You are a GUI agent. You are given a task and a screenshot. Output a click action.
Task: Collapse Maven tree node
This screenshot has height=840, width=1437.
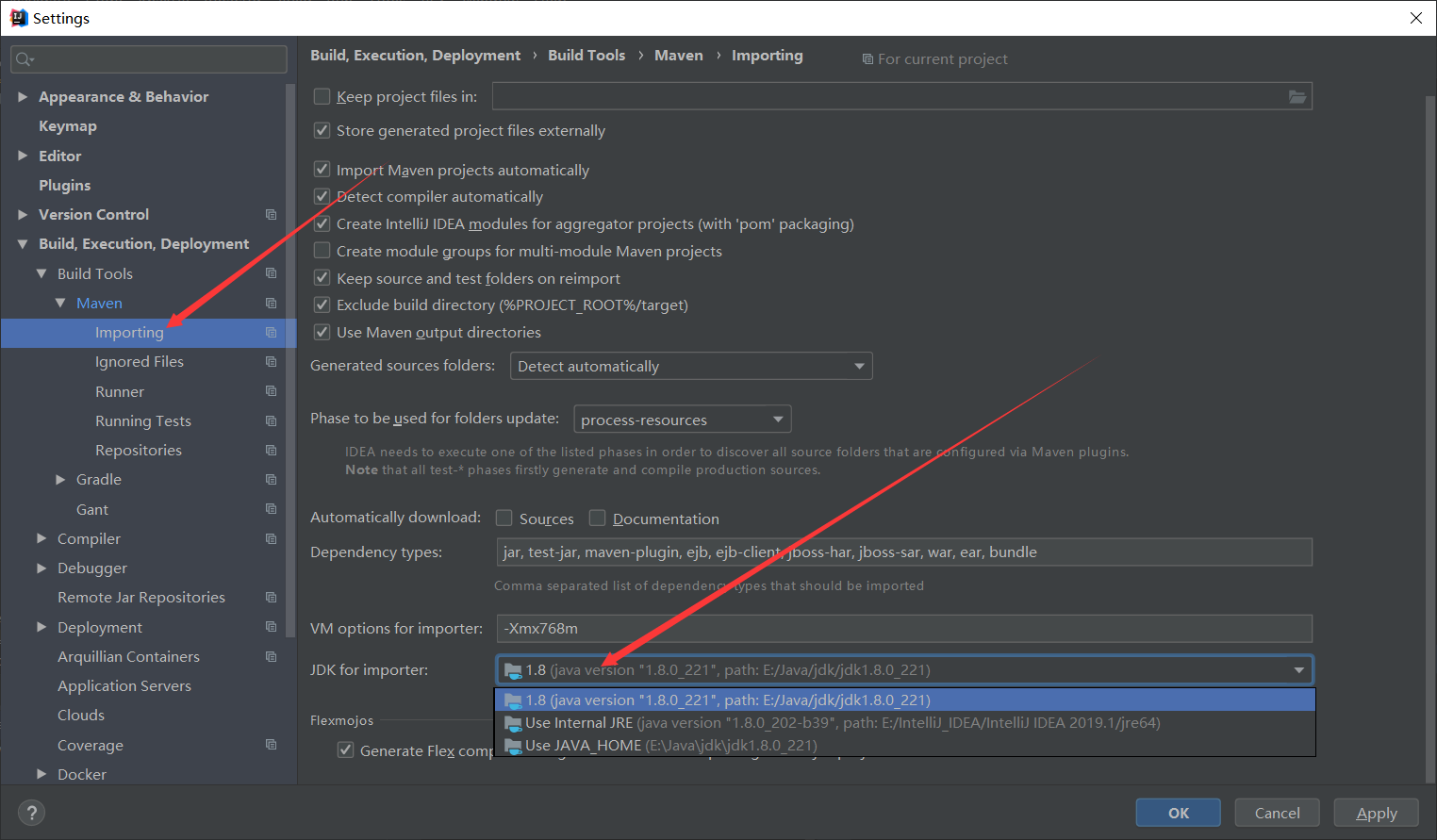[60, 303]
